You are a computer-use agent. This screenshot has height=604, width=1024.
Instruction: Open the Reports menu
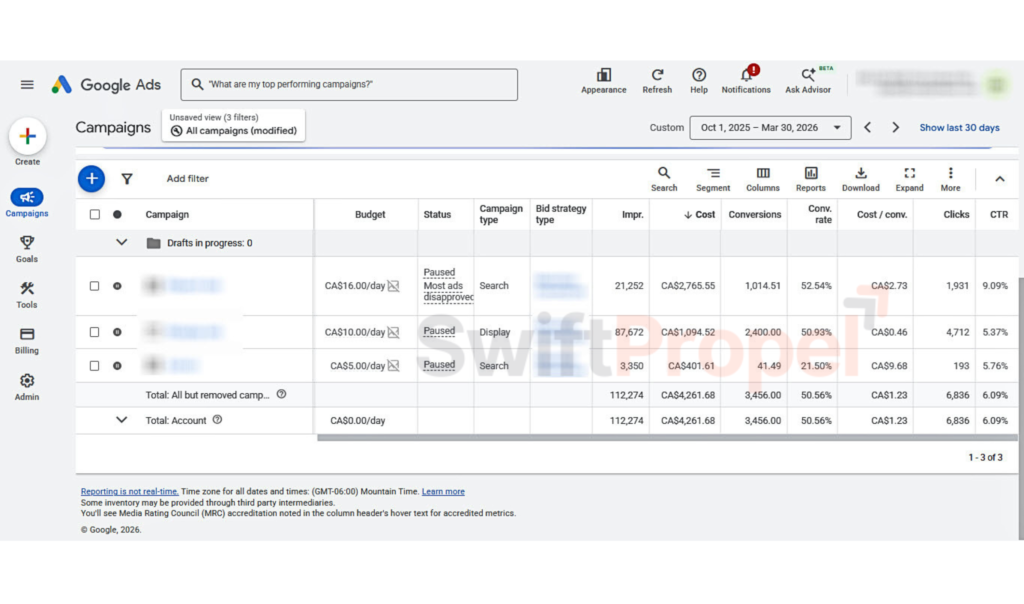click(810, 179)
